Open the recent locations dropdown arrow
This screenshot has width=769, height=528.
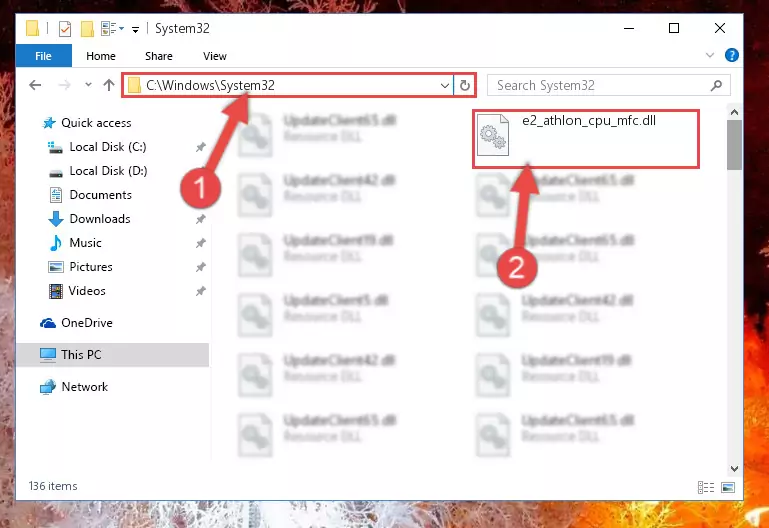[88, 85]
